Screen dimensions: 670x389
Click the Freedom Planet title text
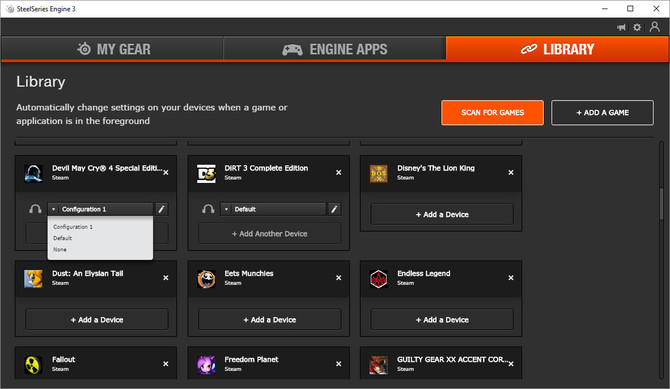(x=251, y=360)
